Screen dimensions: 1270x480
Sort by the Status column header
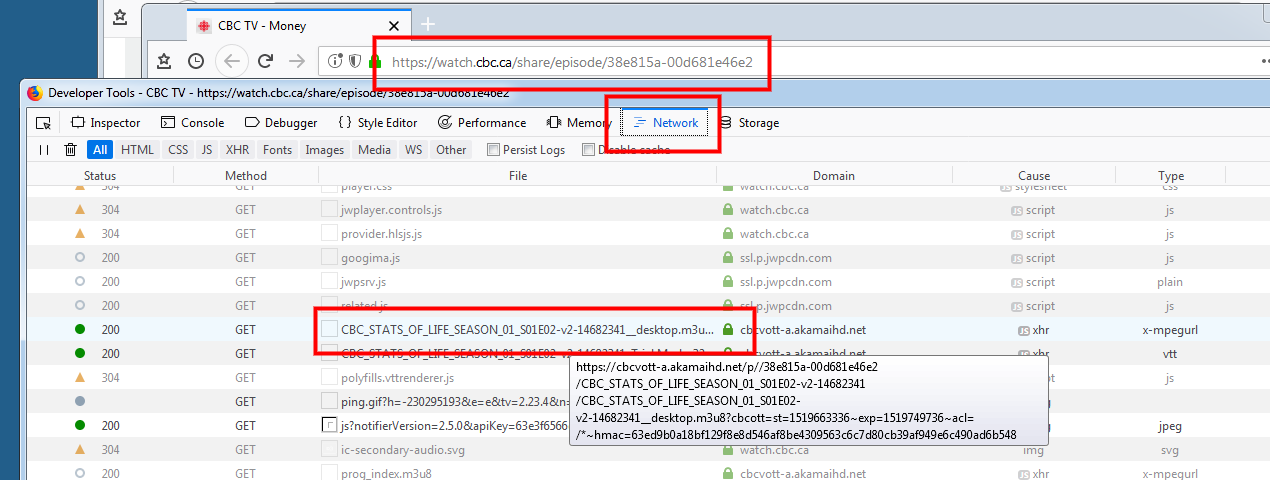click(x=100, y=175)
